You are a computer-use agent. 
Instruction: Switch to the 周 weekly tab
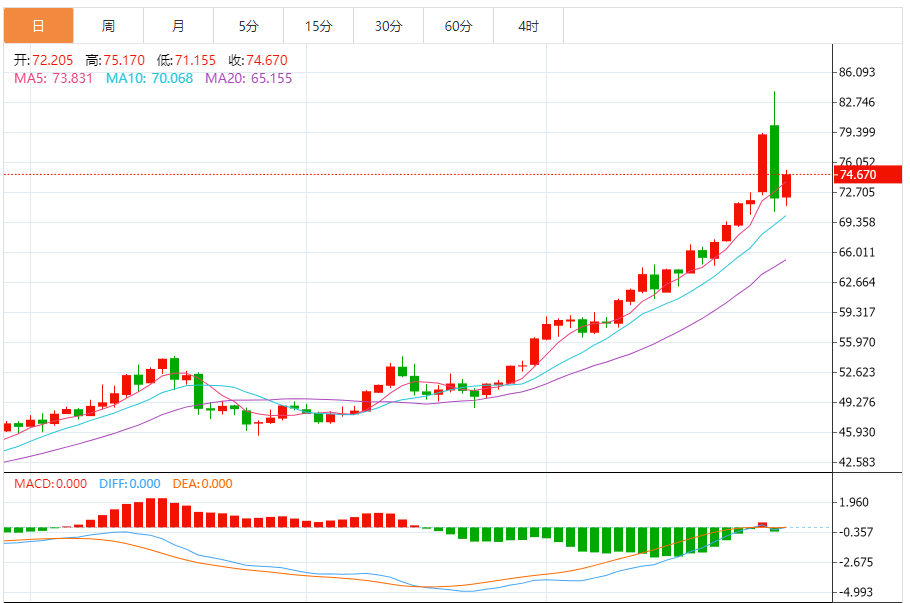pyautogui.click(x=108, y=26)
